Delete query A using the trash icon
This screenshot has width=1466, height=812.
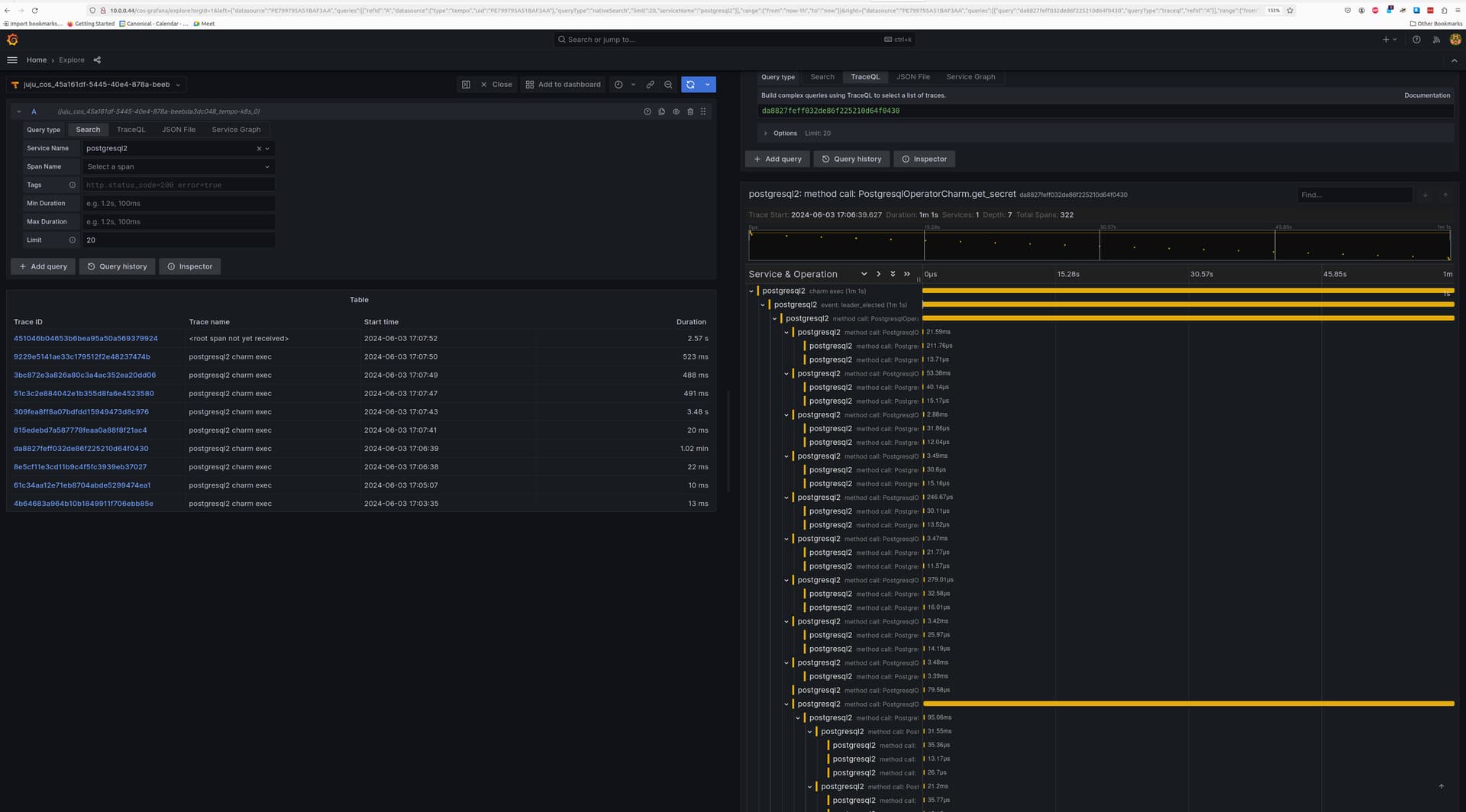(690, 111)
